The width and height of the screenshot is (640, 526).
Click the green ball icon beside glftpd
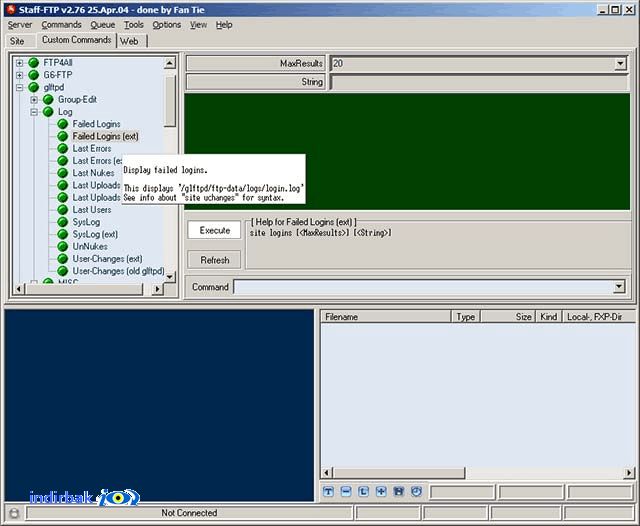(x=33, y=87)
